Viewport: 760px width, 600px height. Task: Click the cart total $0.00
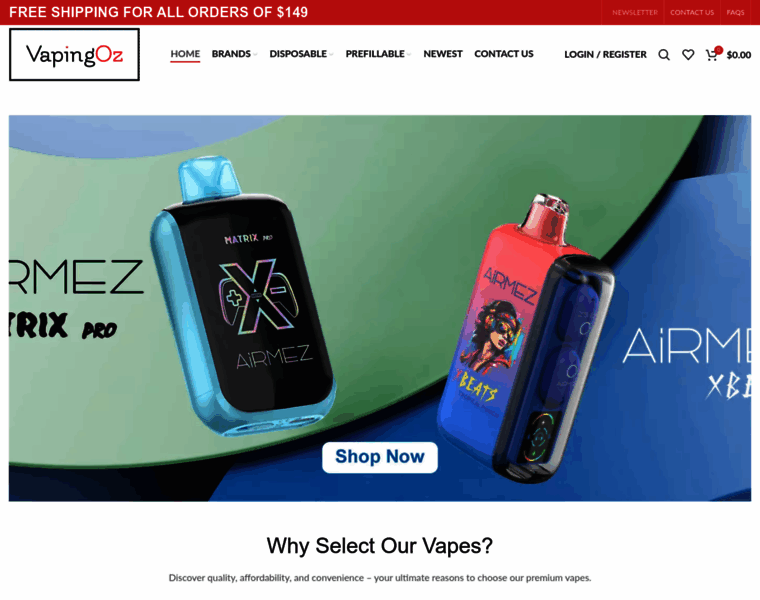tap(739, 55)
